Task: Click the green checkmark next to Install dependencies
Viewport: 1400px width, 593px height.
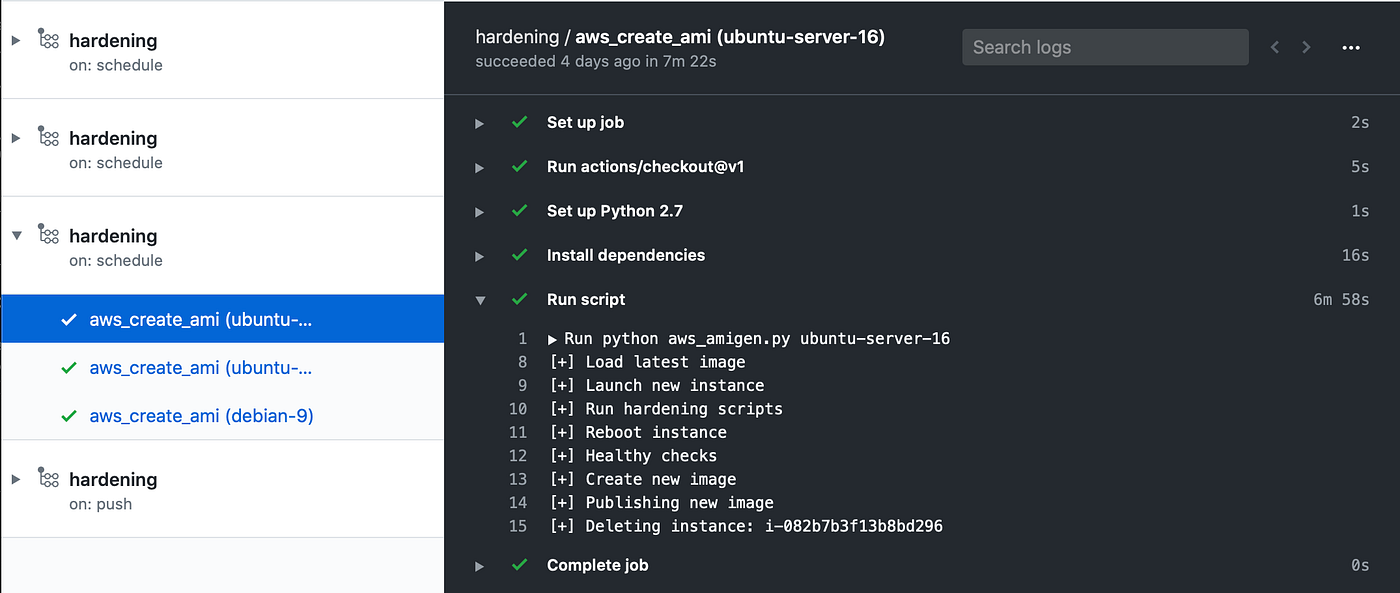Action: pyautogui.click(x=519, y=255)
